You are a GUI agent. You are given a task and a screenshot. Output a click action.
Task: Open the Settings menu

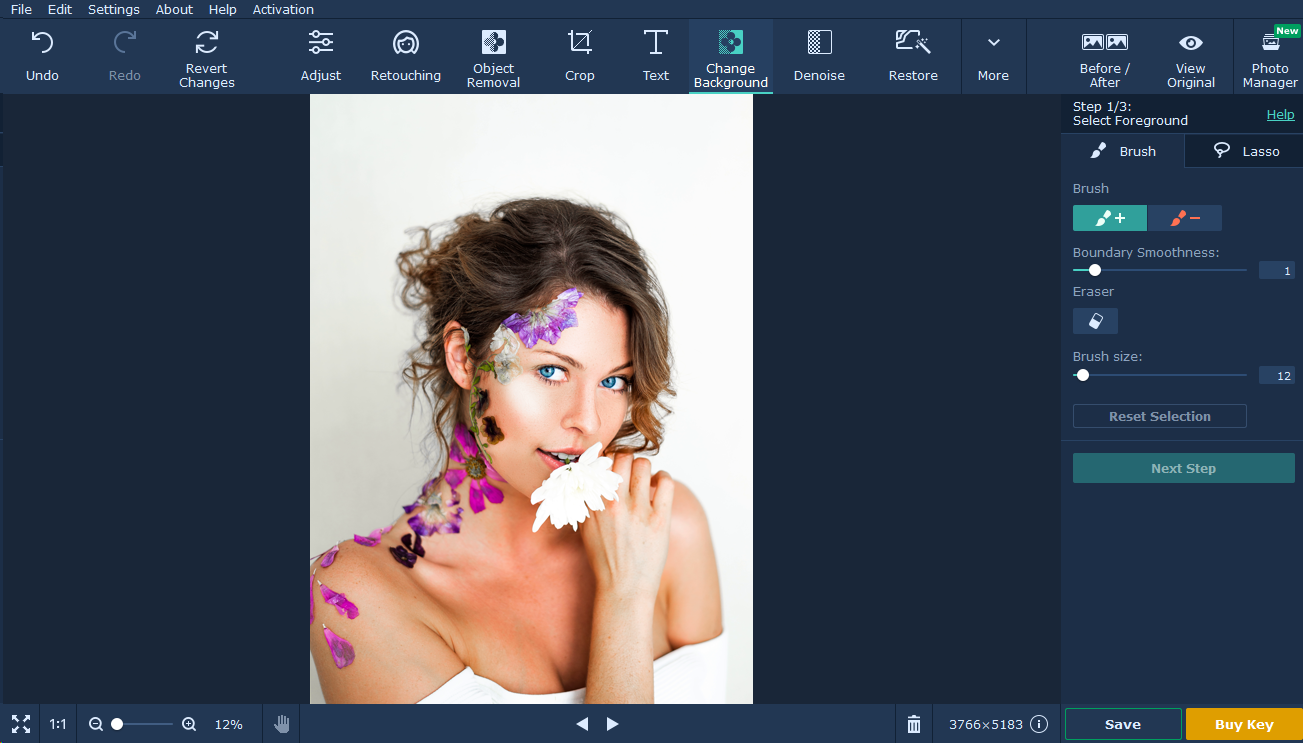coord(114,9)
